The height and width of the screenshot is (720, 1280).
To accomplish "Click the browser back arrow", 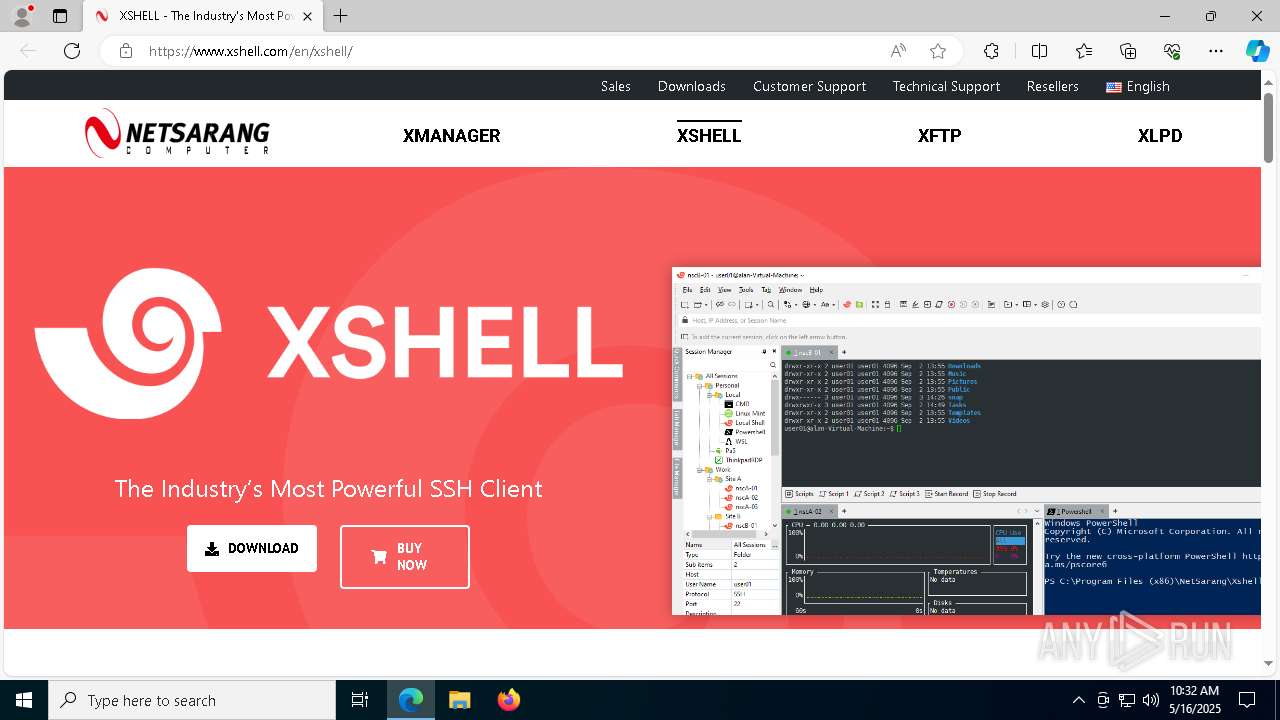I will coord(28,51).
